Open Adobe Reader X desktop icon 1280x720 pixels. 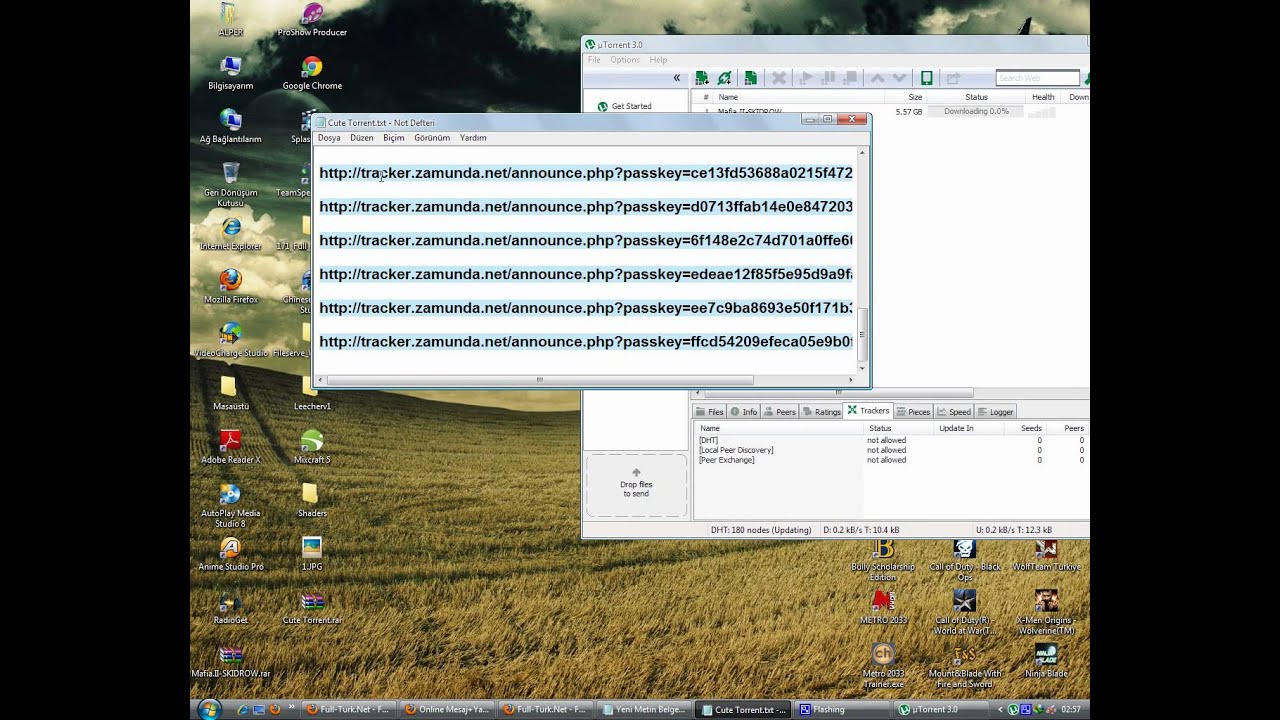point(231,447)
